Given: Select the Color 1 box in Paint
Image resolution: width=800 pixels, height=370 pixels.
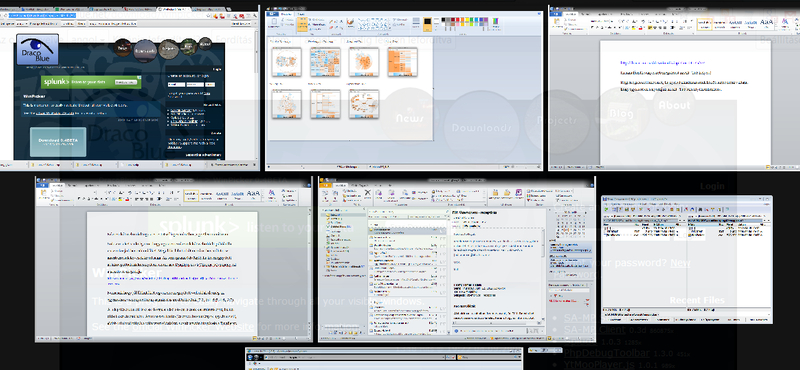Looking at the screenshot, I should tap(428, 23).
